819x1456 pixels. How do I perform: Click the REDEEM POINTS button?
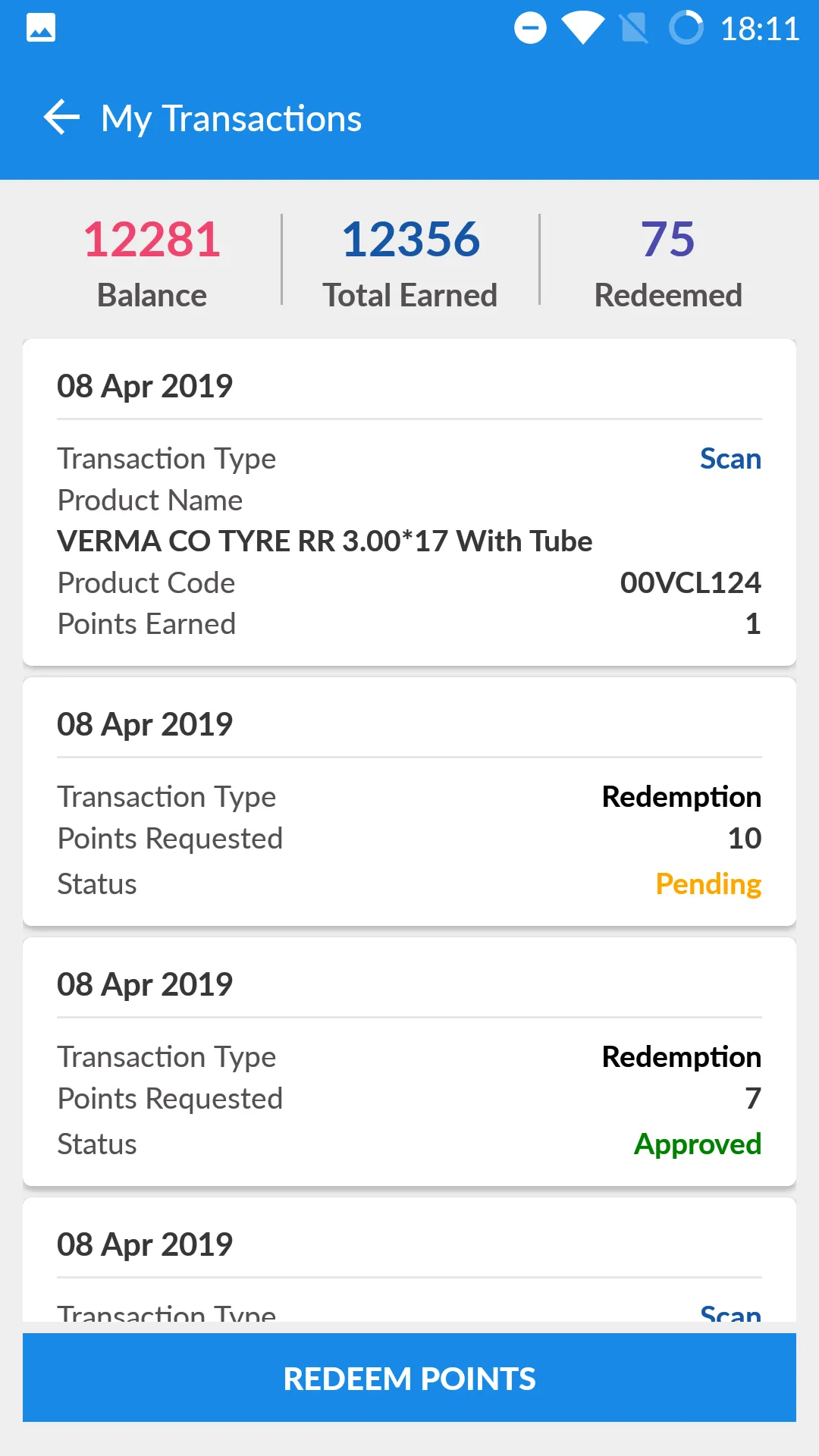[x=409, y=1377]
